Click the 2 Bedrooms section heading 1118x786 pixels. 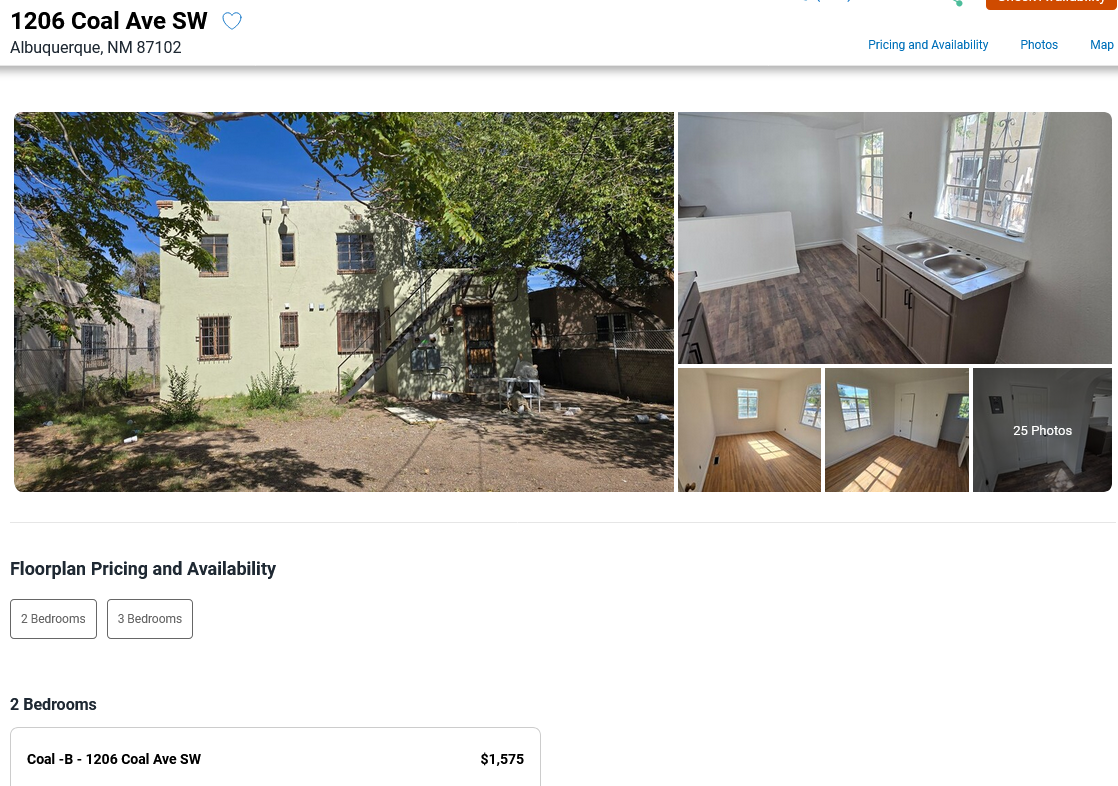[53, 704]
